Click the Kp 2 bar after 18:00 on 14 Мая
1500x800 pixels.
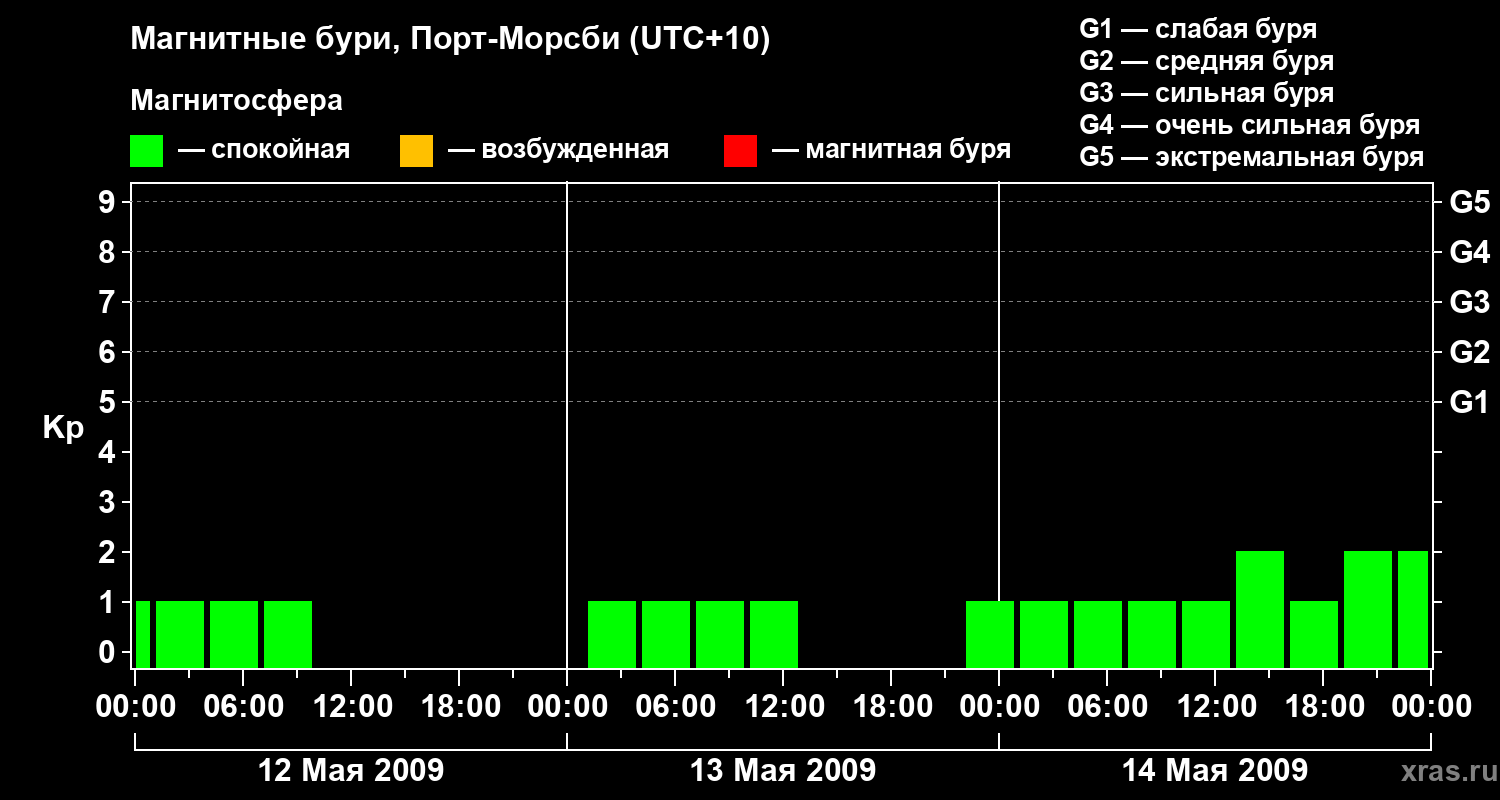pos(1368,609)
